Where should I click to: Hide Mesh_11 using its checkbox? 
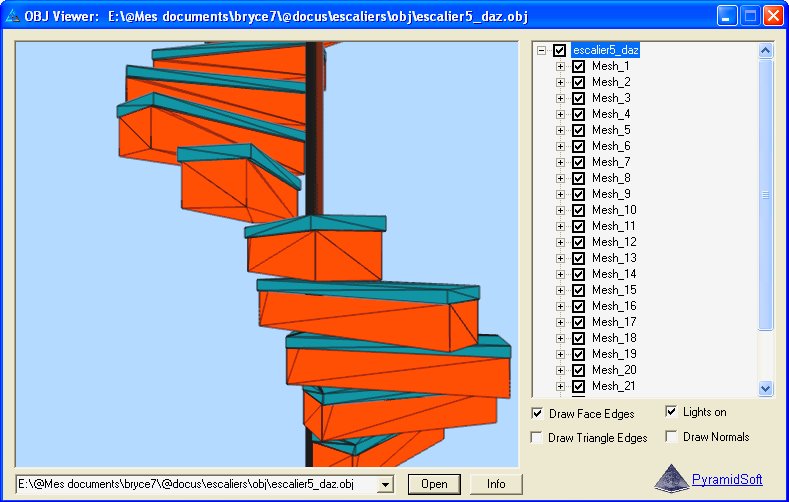pyautogui.click(x=579, y=226)
